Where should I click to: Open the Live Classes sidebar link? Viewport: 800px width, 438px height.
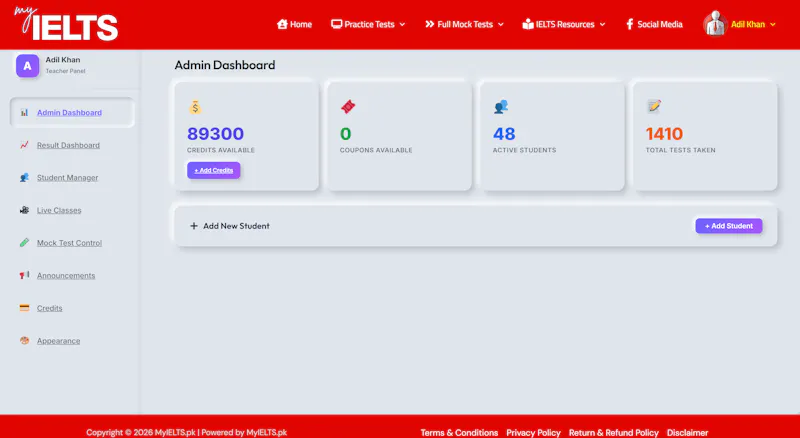click(x=59, y=210)
